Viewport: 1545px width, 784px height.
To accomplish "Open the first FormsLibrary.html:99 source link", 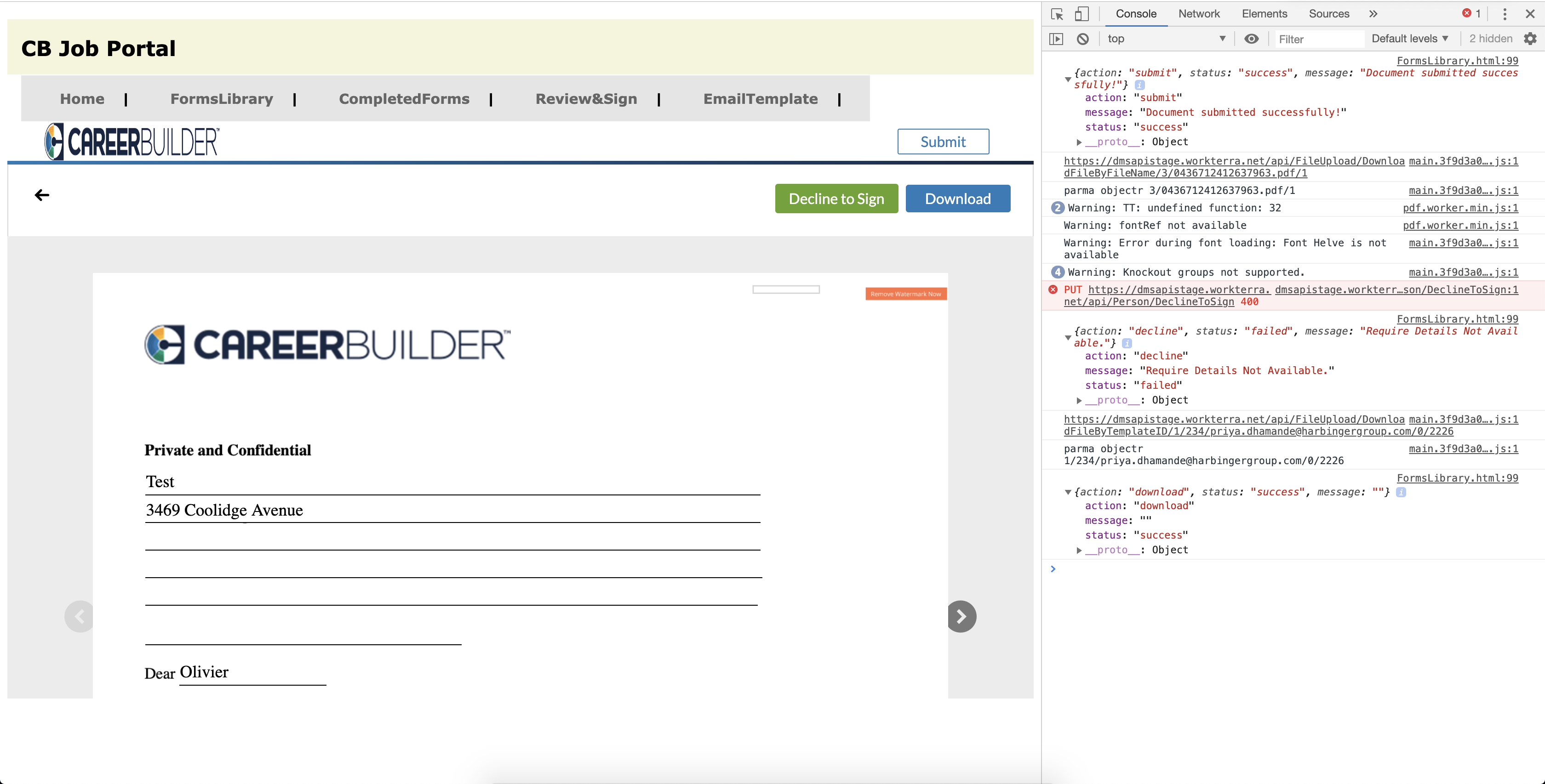I will click(1458, 61).
